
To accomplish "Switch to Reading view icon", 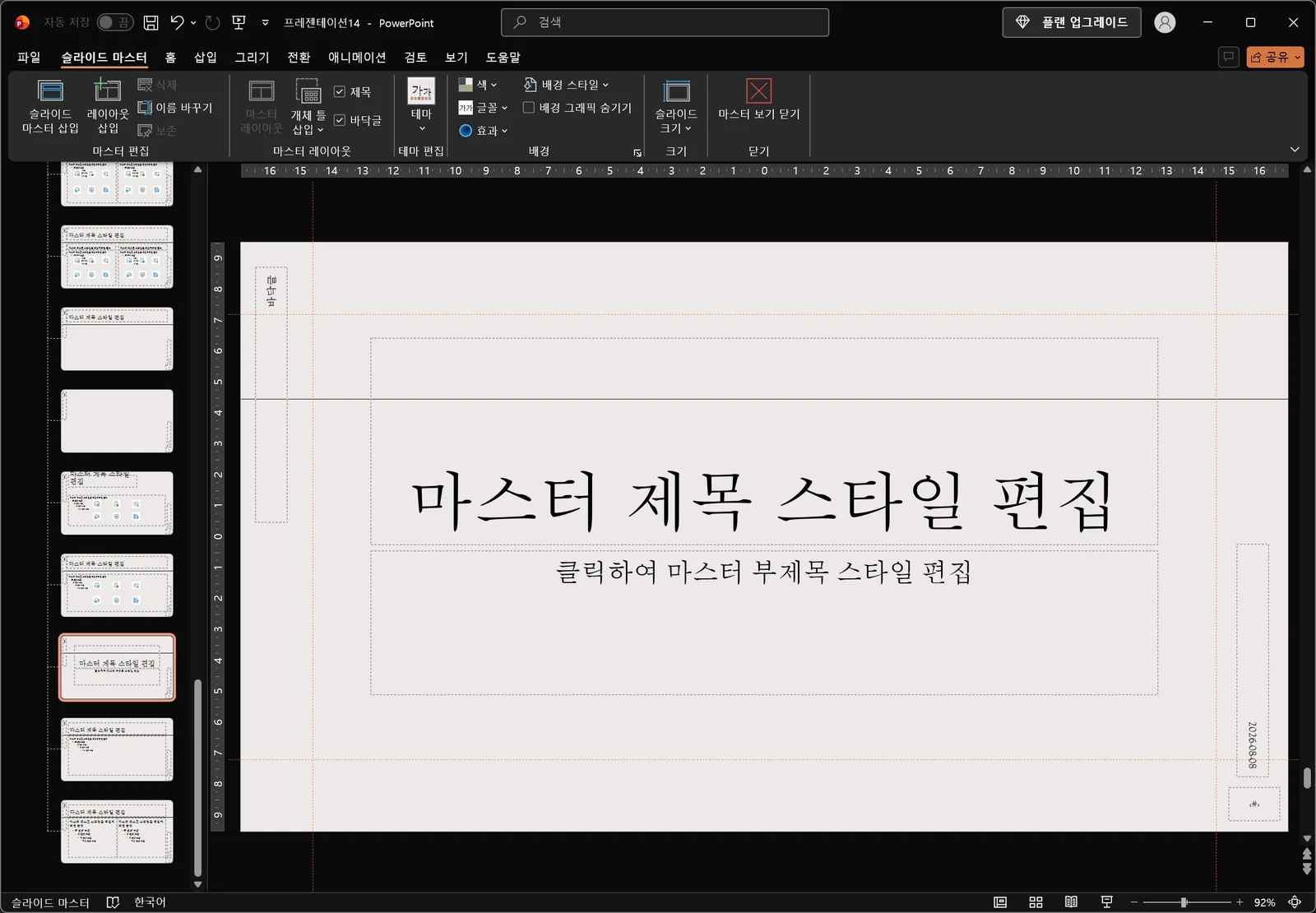I will [x=1071, y=902].
